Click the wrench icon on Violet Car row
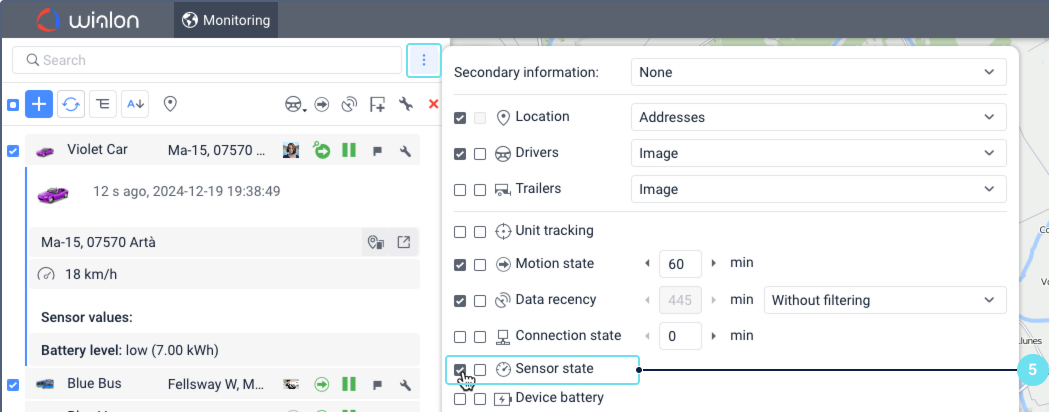The image size is (1049, 412). pos(405,151)
